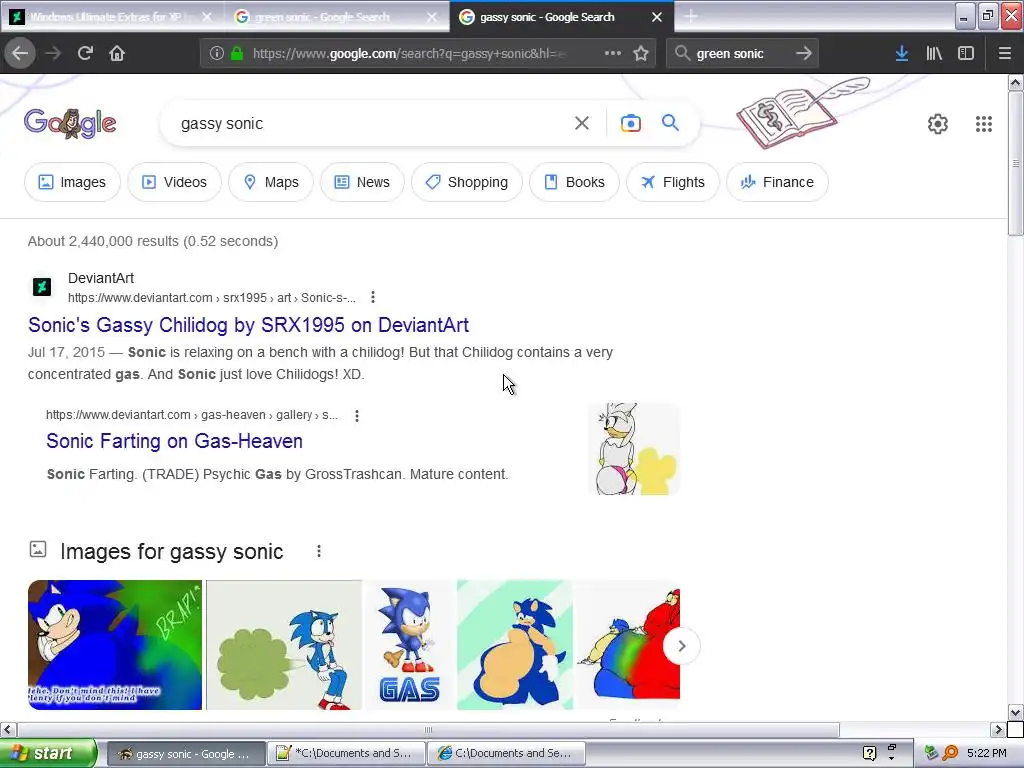Click the DeviantArt favicon next to result

42,287
